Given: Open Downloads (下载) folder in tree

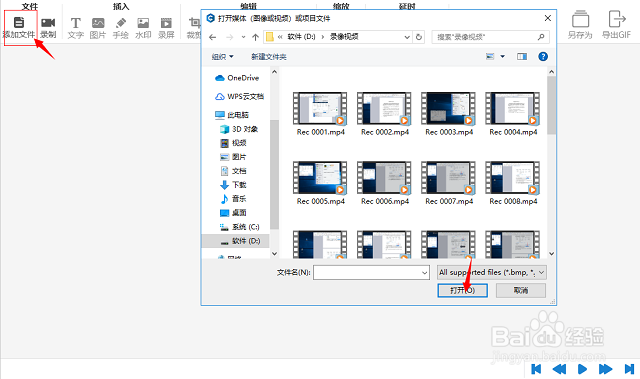Looking at the screenshot, I should tap(233, 185).
